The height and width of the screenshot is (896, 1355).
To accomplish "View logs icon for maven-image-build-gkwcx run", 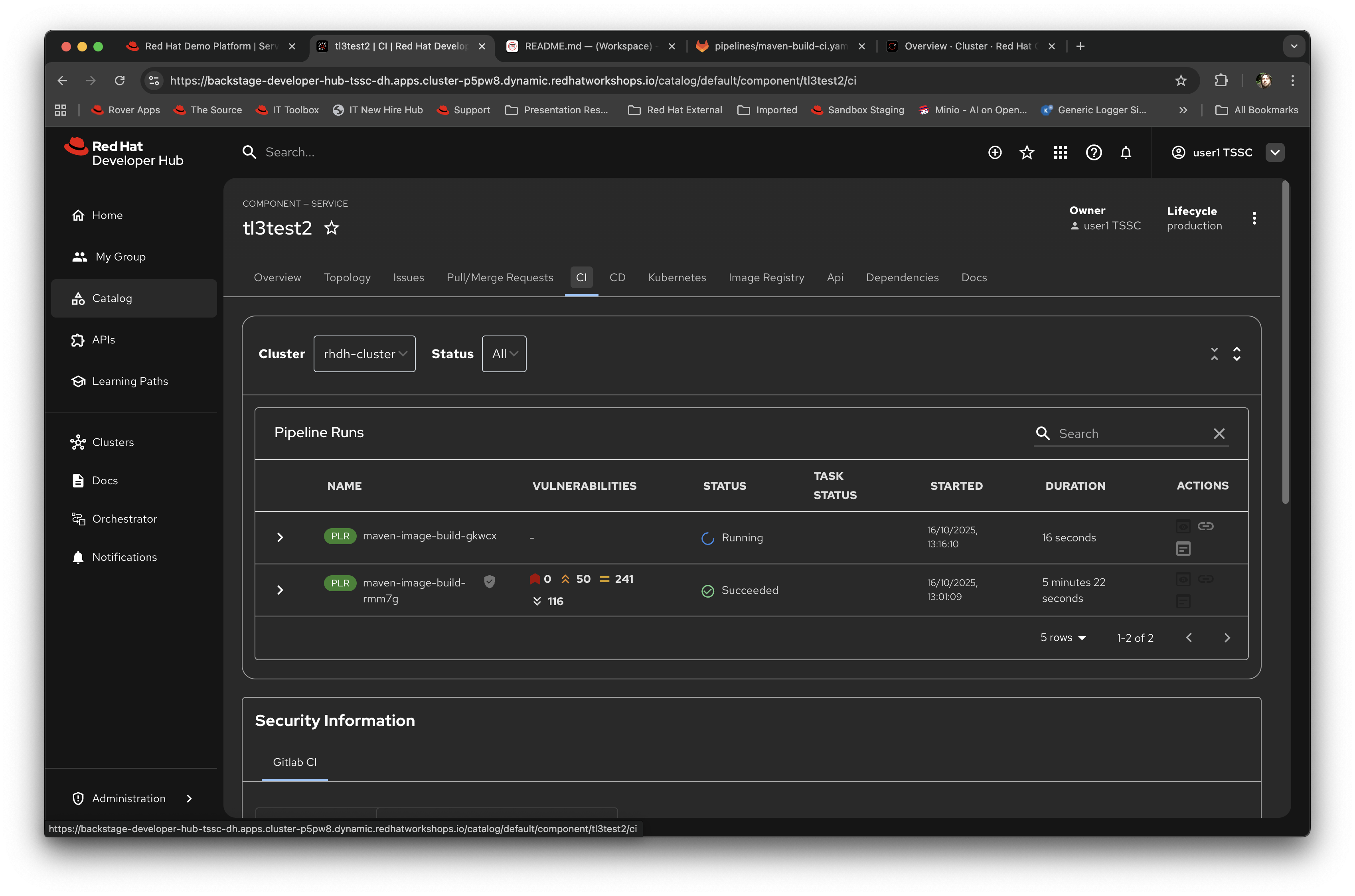I will pos(1183,548).
